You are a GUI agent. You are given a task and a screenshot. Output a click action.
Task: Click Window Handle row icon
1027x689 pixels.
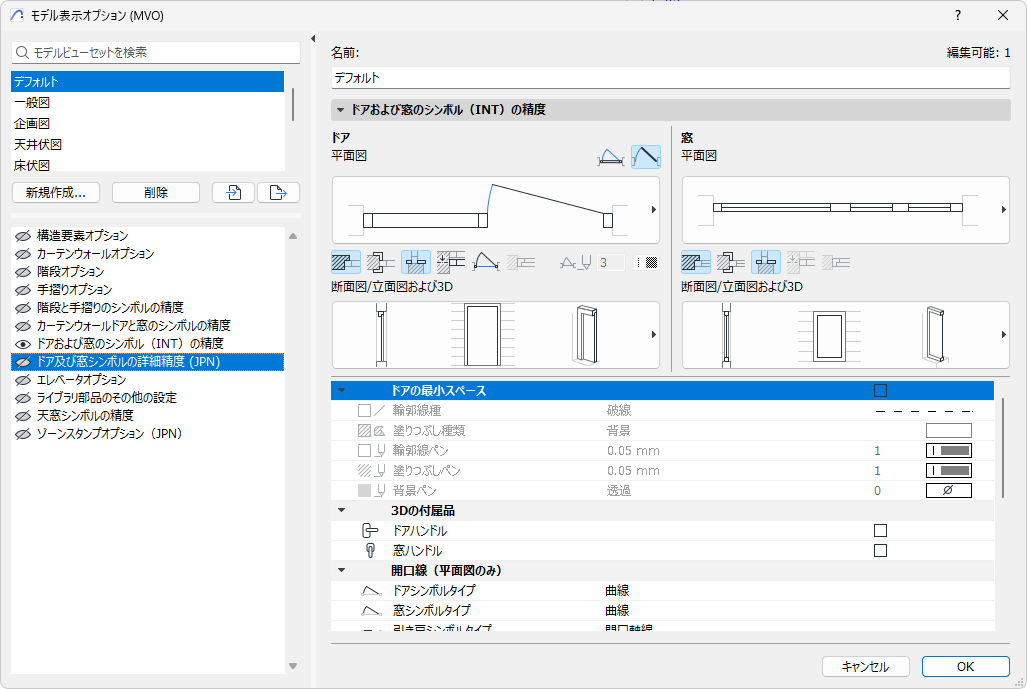click(370, 550)
